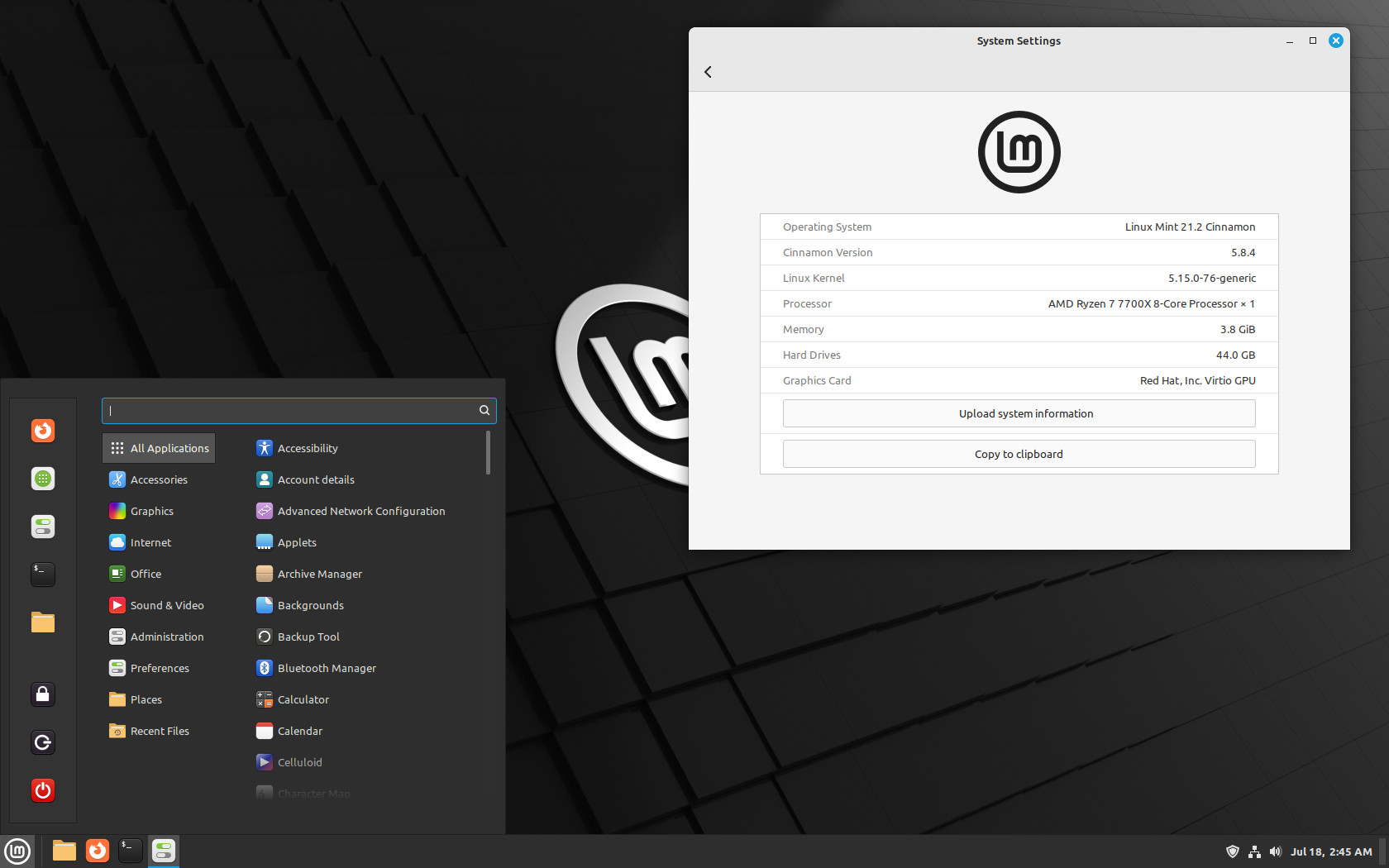
Task: Click the red power/shutdown icon
Action: [x=43, y=790]
